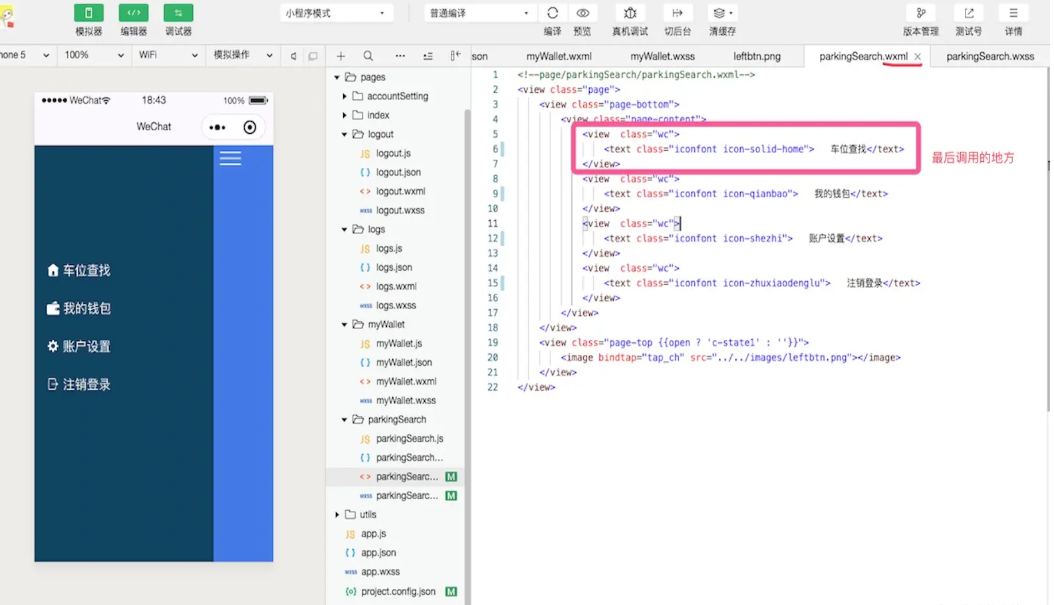
Task: Click the file tree more options icon
Action: [x=400, y=56]
